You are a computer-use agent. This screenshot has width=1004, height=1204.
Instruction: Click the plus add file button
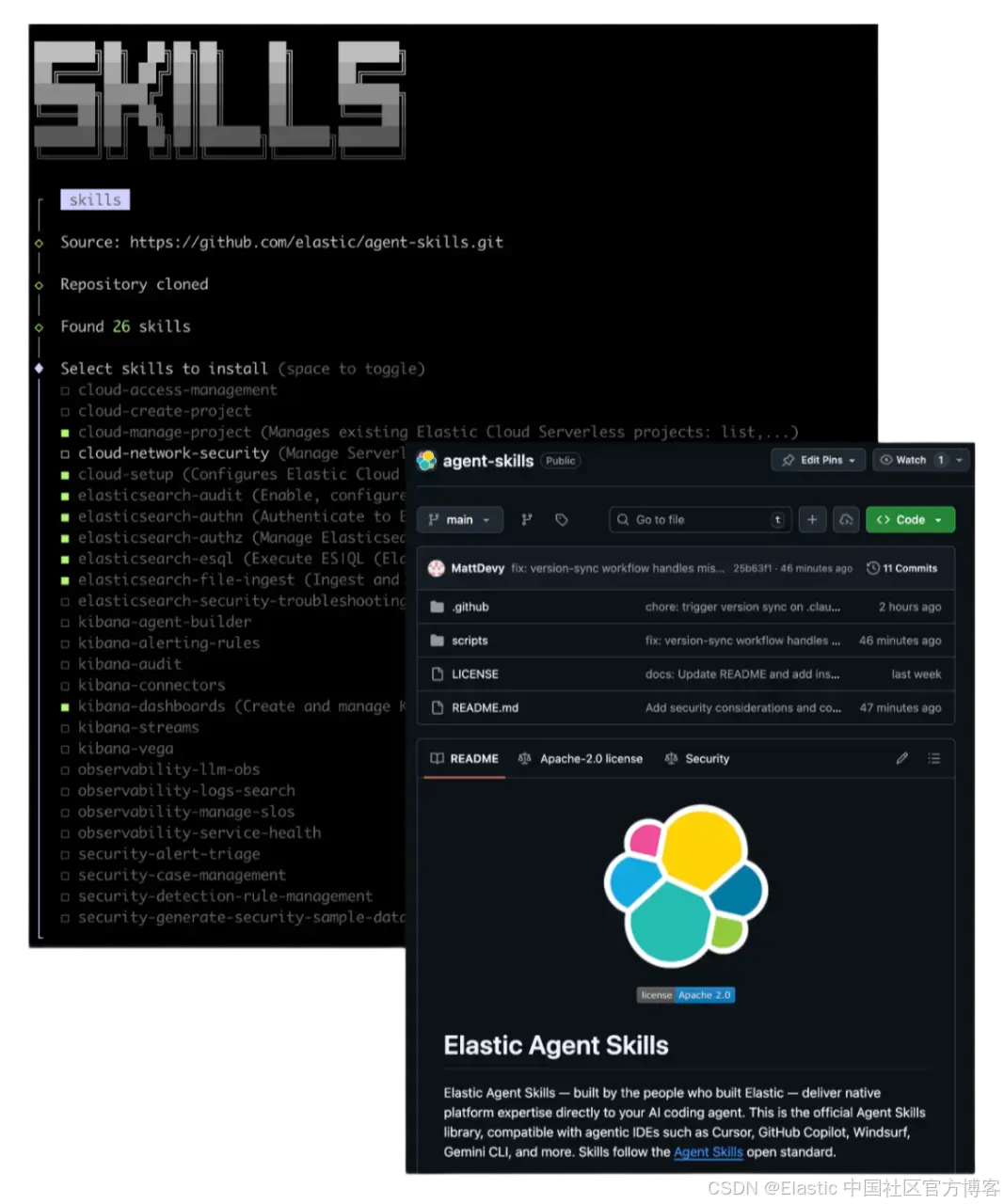812,519
